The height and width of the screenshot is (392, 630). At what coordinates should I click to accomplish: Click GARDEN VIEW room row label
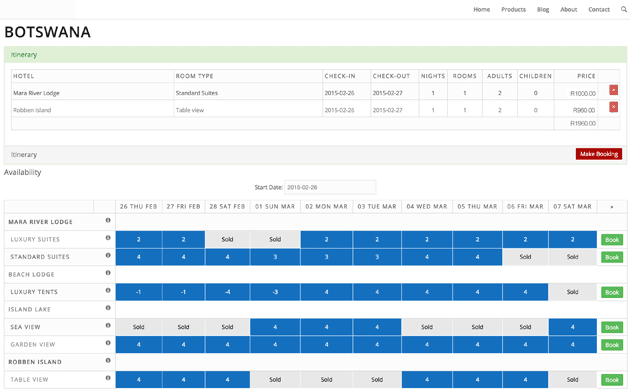(33, 345)
